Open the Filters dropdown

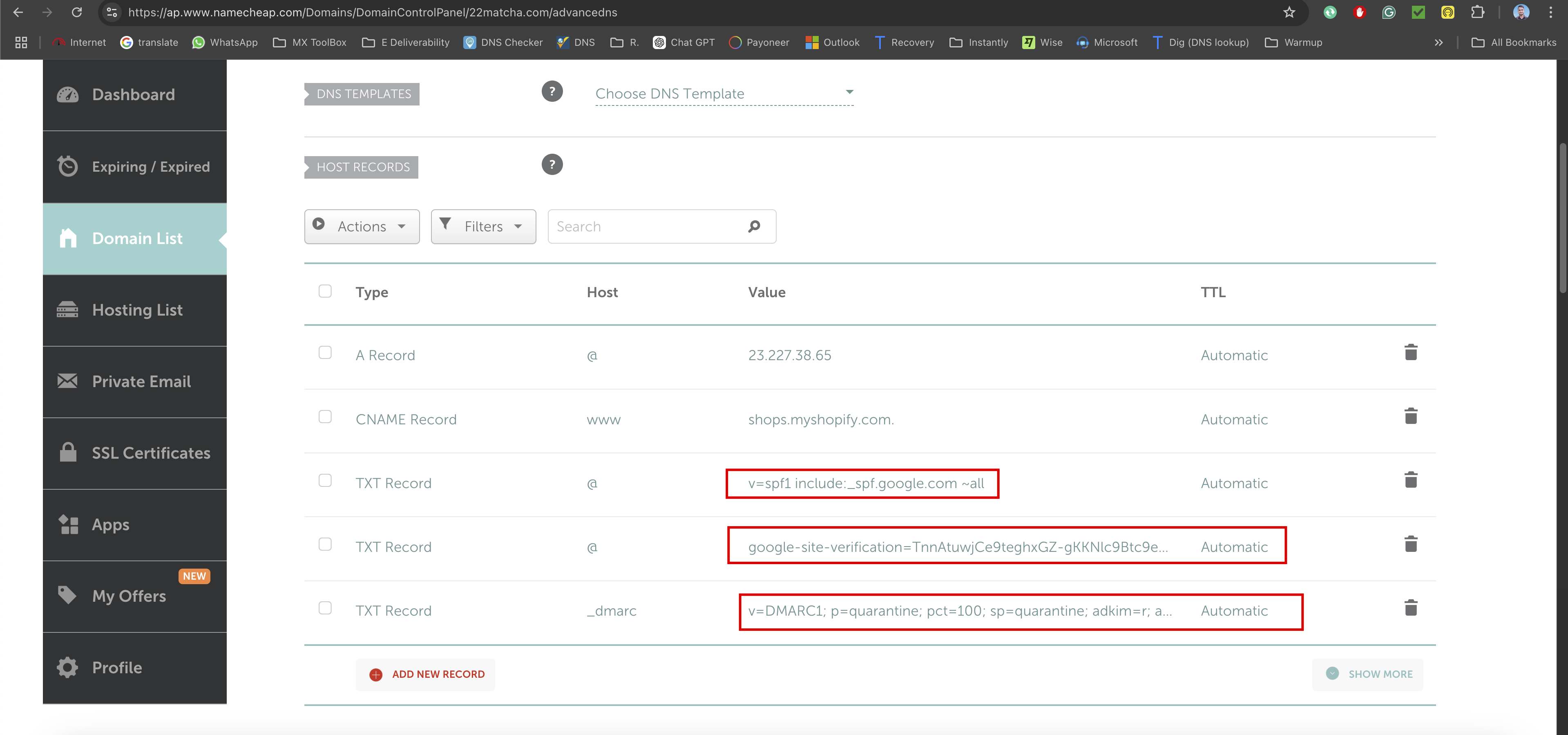(483, 226)
